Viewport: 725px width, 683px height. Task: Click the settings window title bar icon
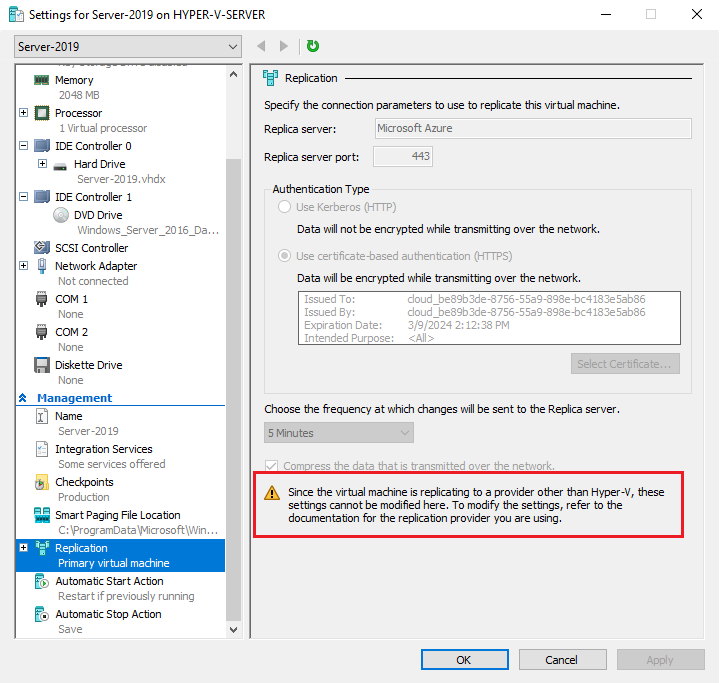(x=16, y=14)
